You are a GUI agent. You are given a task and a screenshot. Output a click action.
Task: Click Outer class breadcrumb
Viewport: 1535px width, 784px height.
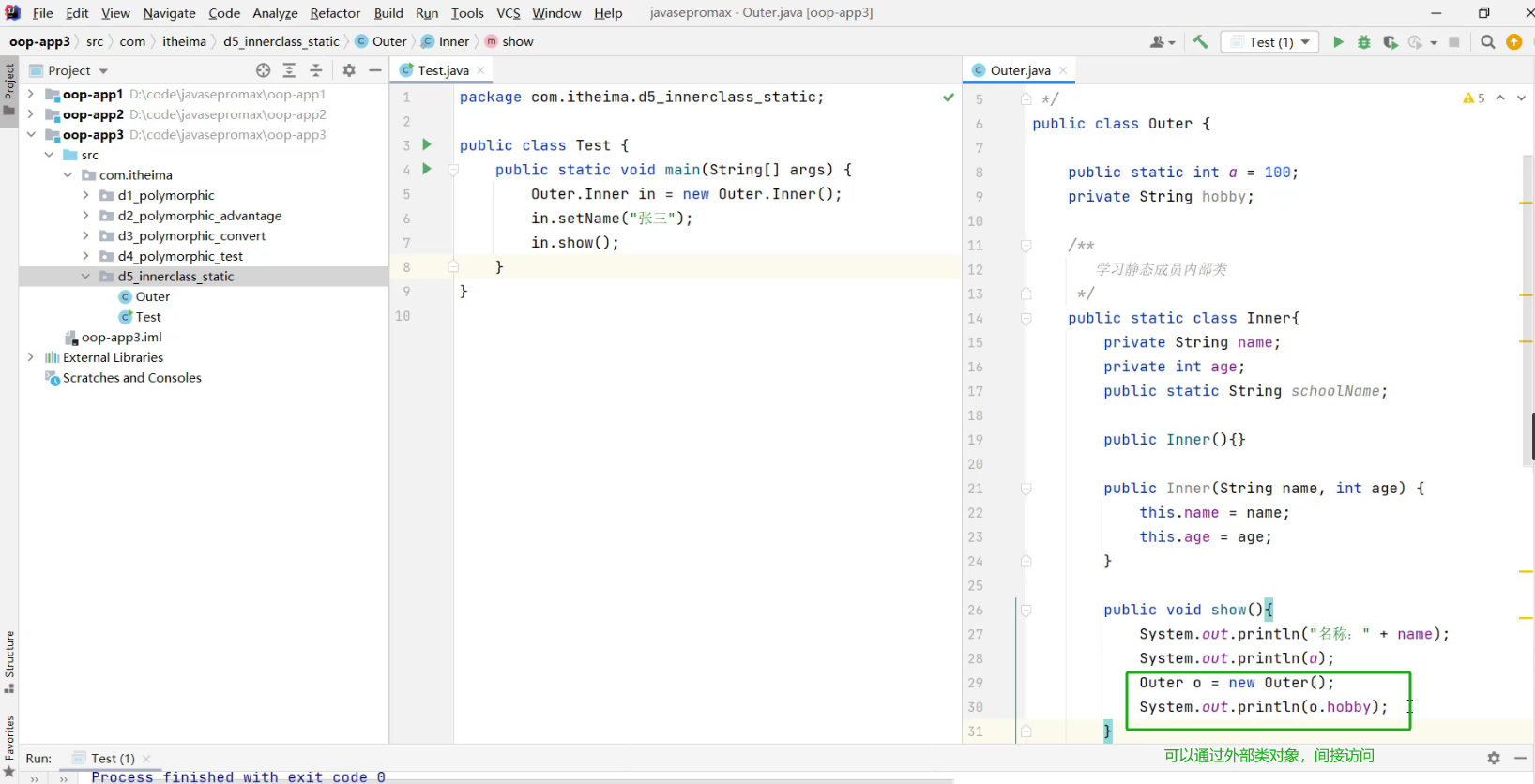pos(381,41)
